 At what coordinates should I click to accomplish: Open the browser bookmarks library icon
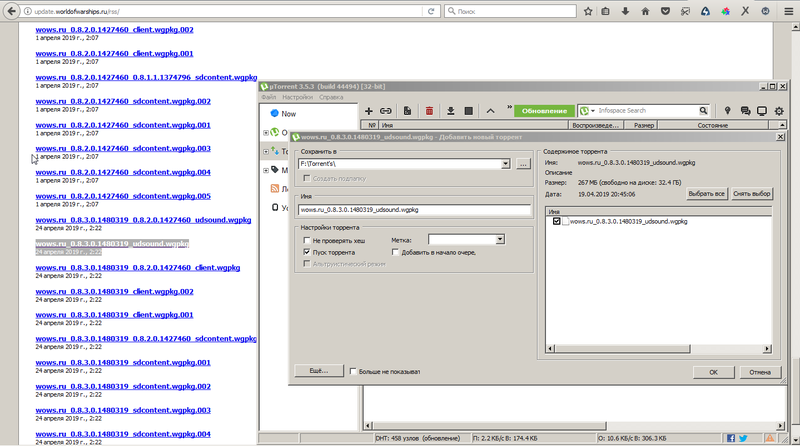606,11
